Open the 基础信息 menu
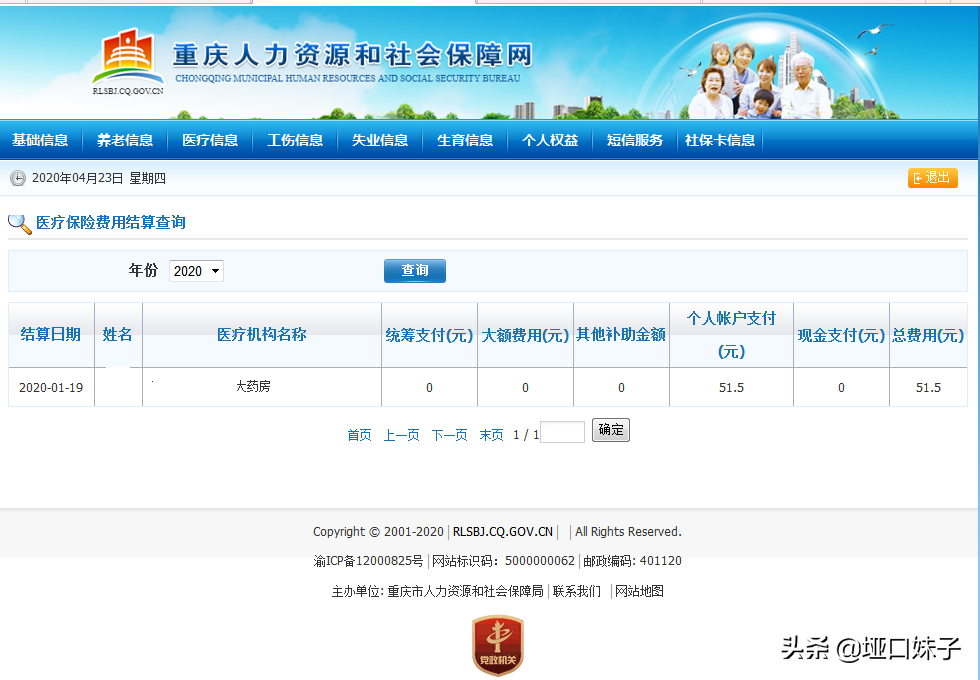Image resolution: width=980 pixels, height=680 pixels. (40, 141)
